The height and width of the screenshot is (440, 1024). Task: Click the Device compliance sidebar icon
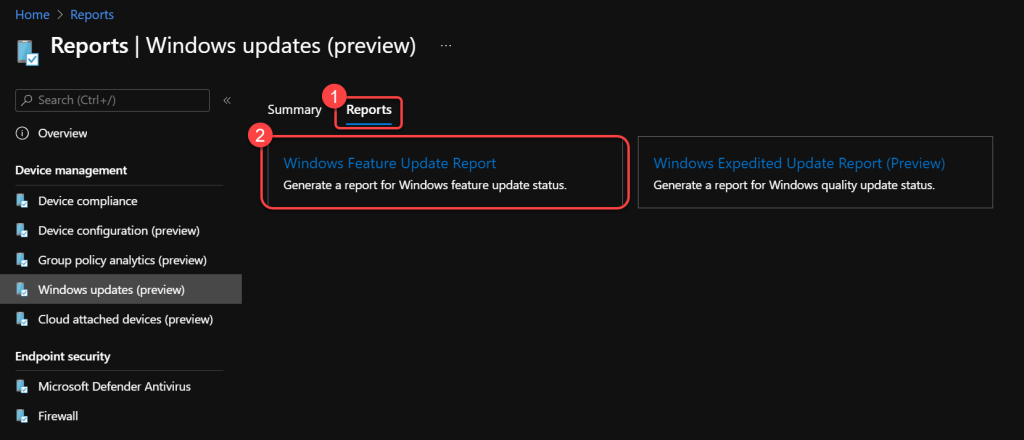[22, 201]
